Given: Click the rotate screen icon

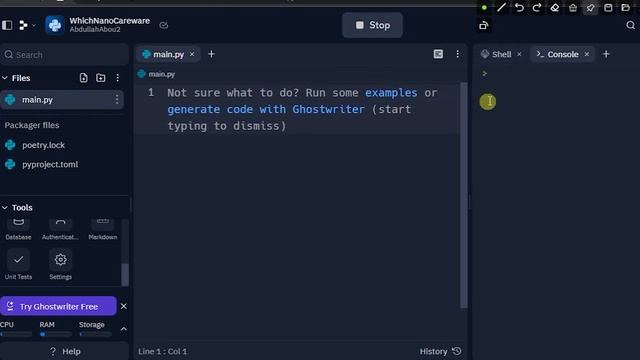Looking at the screenshot, I should pos(484,25).
